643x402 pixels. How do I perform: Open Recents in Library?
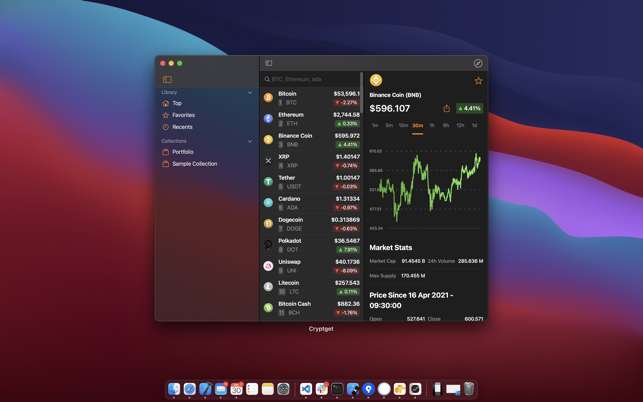click(182, 127)
